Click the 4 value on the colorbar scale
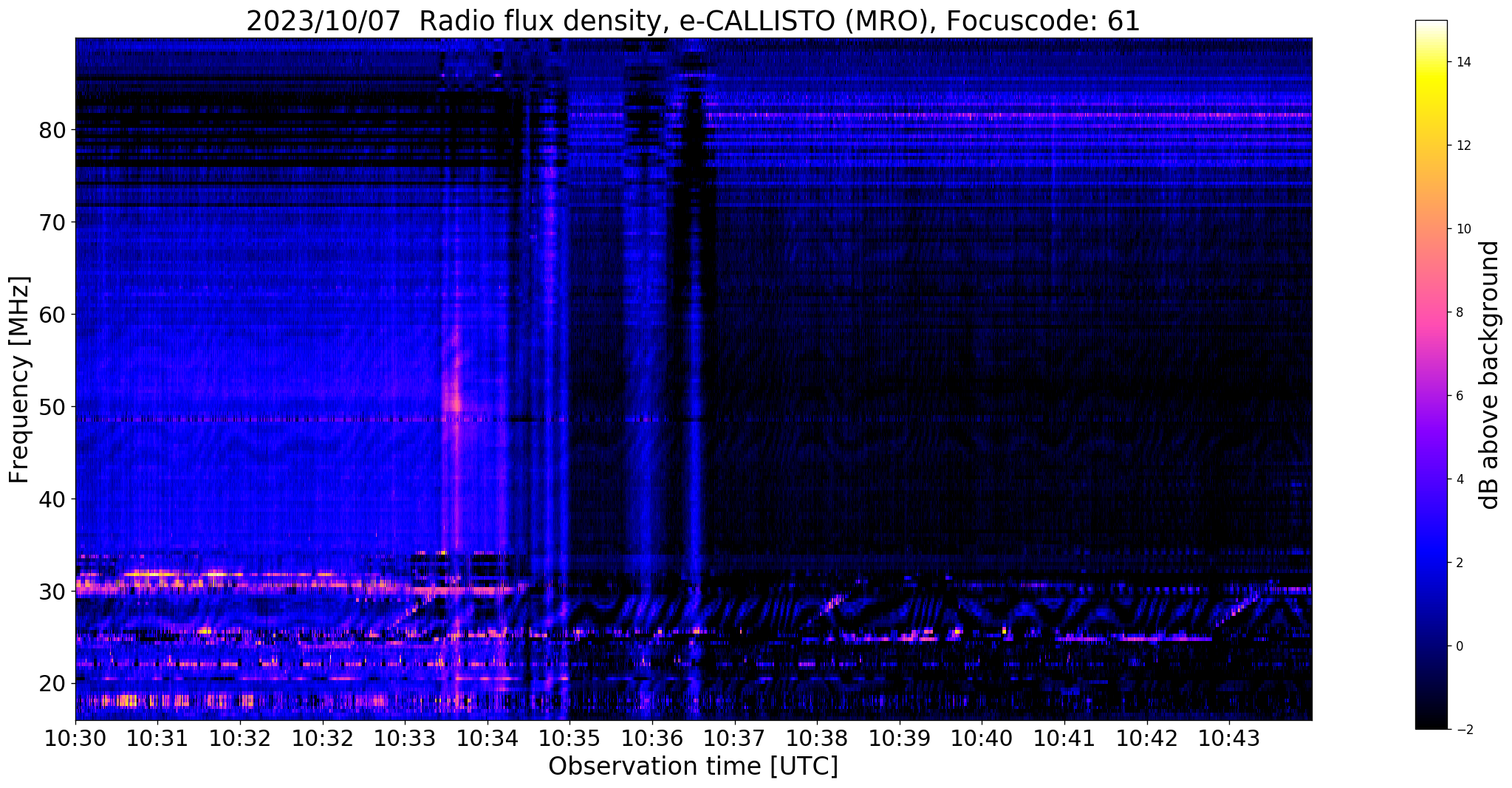Screen dimensions: 1512x788 (1460, 479)
